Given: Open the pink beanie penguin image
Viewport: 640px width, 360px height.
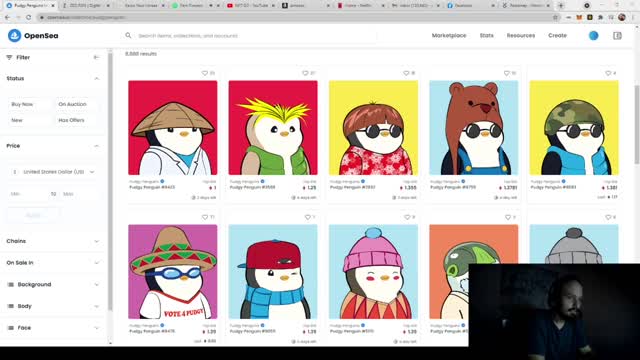Looking at the screenshot, I should [x=373, y=272].
